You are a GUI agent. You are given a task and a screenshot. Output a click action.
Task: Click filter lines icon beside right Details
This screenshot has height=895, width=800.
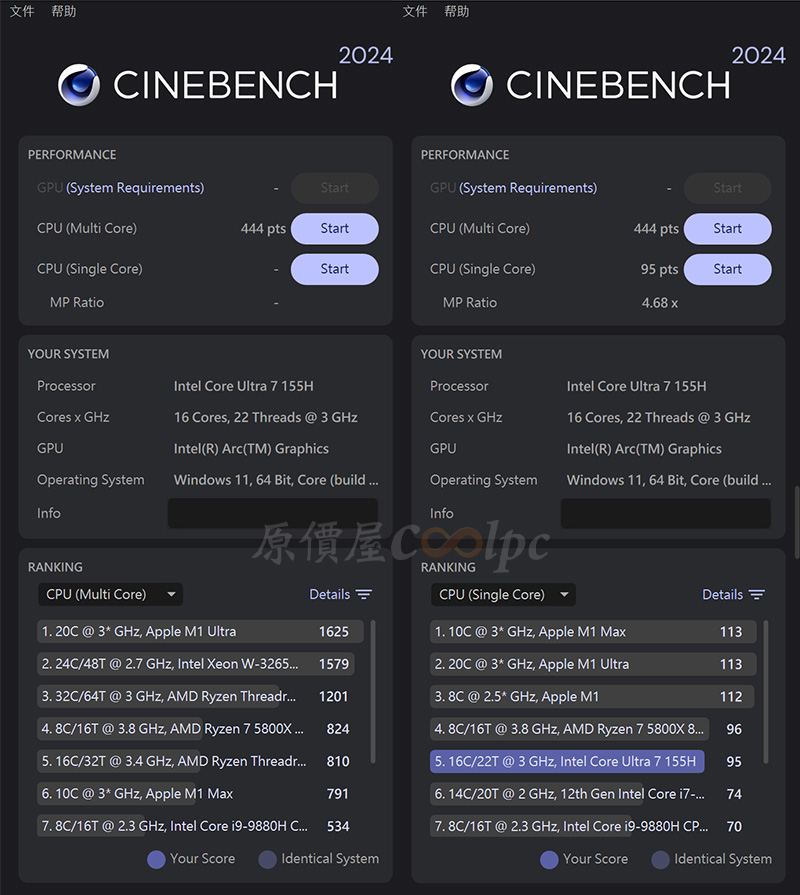pyautogui.click(x=757, y=594)
